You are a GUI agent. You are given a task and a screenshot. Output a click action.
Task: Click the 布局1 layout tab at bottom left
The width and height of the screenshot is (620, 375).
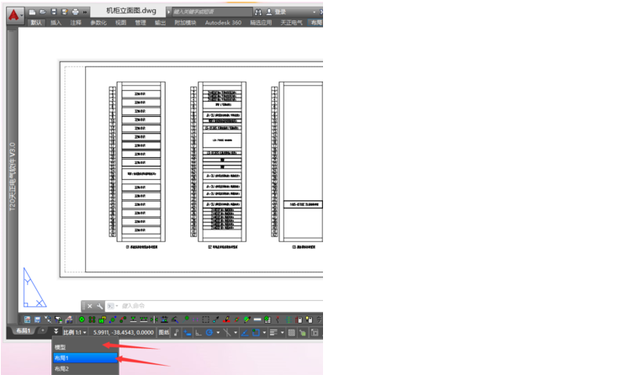(23, 331)
